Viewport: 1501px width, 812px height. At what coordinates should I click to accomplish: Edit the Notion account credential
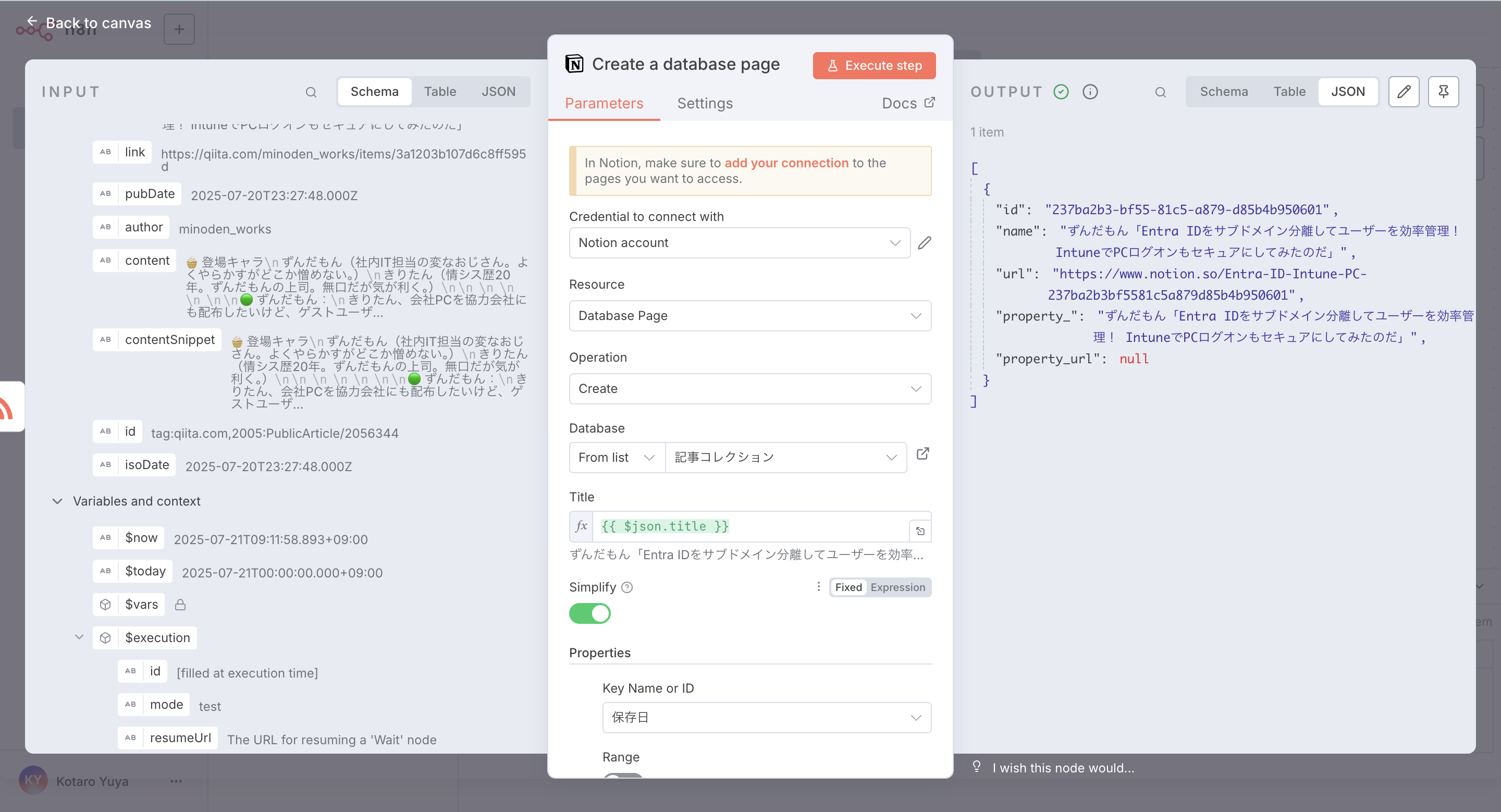(925, 243)
